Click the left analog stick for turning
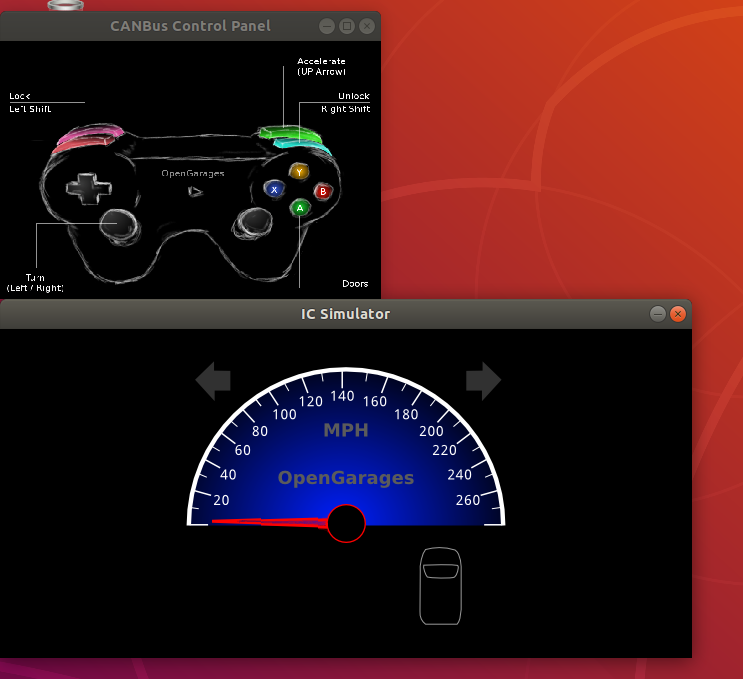This screenshot has height=679, width=743. (118, 225)
